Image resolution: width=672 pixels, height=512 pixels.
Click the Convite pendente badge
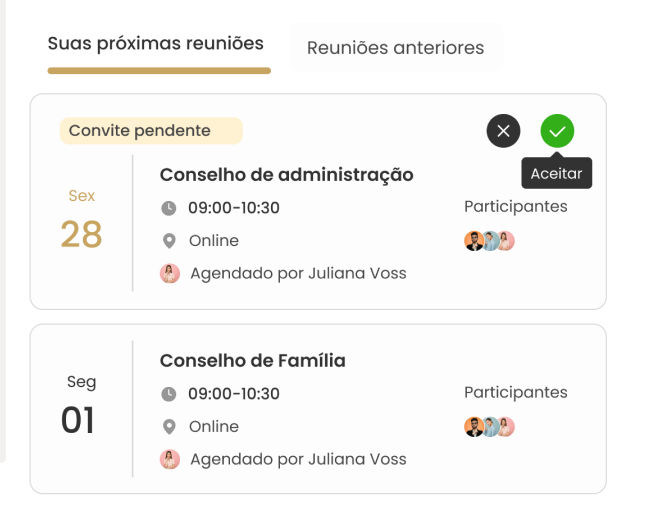coord(151,131)
